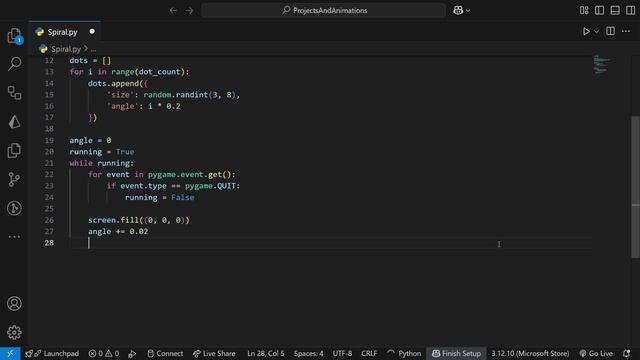Expand the breadcrumb ellipsis
This screenshot has width=640, height=360.
coord(93,49)
